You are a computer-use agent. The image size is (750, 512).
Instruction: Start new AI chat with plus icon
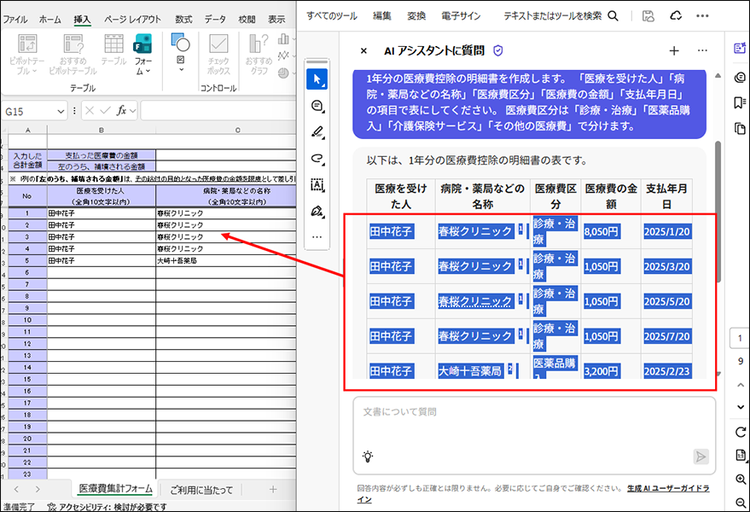[x=673, y=50]
